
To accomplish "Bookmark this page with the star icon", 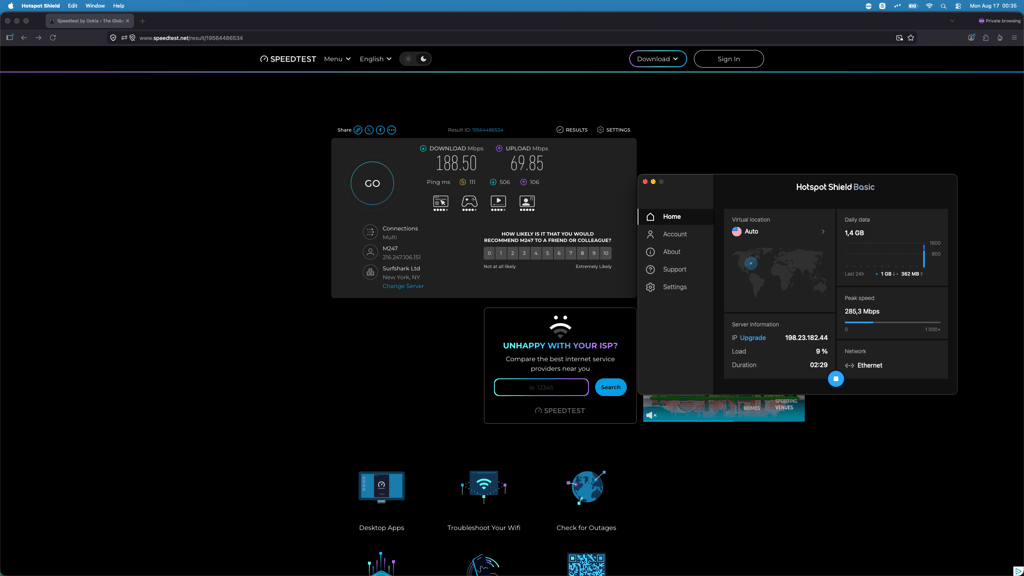I will (x=911, y=38).
